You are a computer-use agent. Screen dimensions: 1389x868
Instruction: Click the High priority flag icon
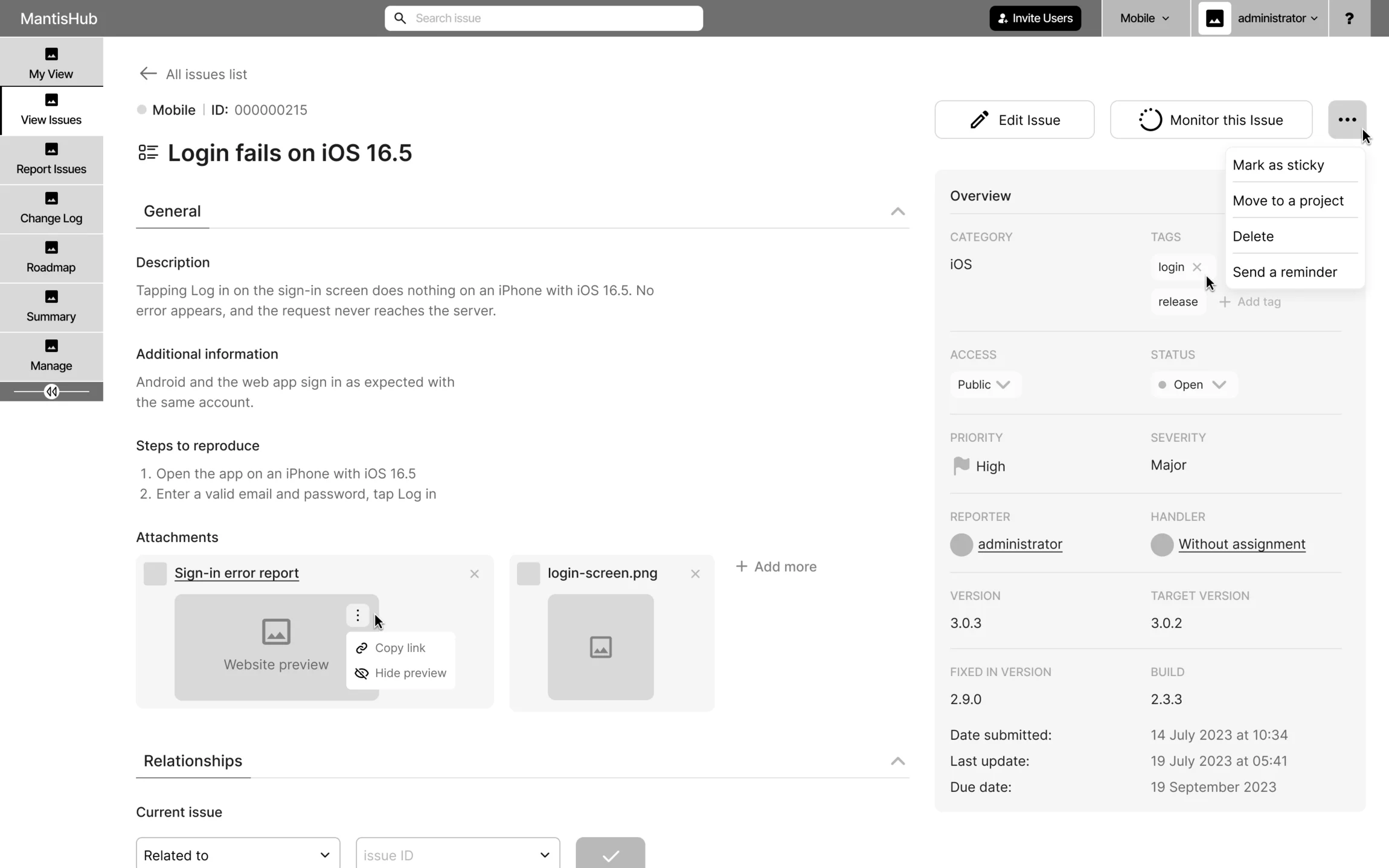960,466
